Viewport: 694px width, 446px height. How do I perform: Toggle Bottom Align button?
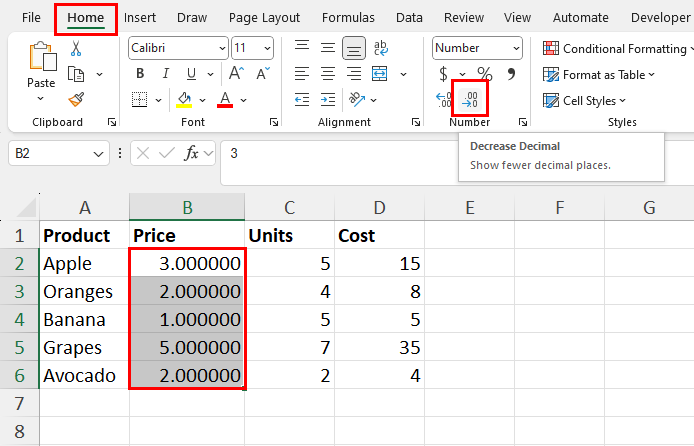354,48
